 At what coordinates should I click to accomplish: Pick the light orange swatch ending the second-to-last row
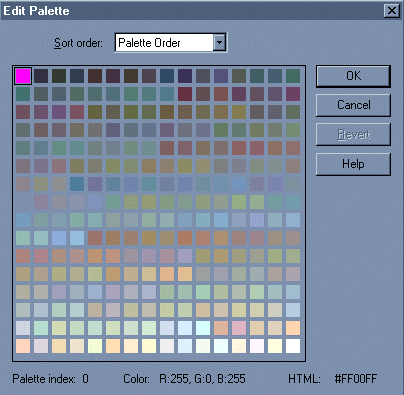click(293, 328)
